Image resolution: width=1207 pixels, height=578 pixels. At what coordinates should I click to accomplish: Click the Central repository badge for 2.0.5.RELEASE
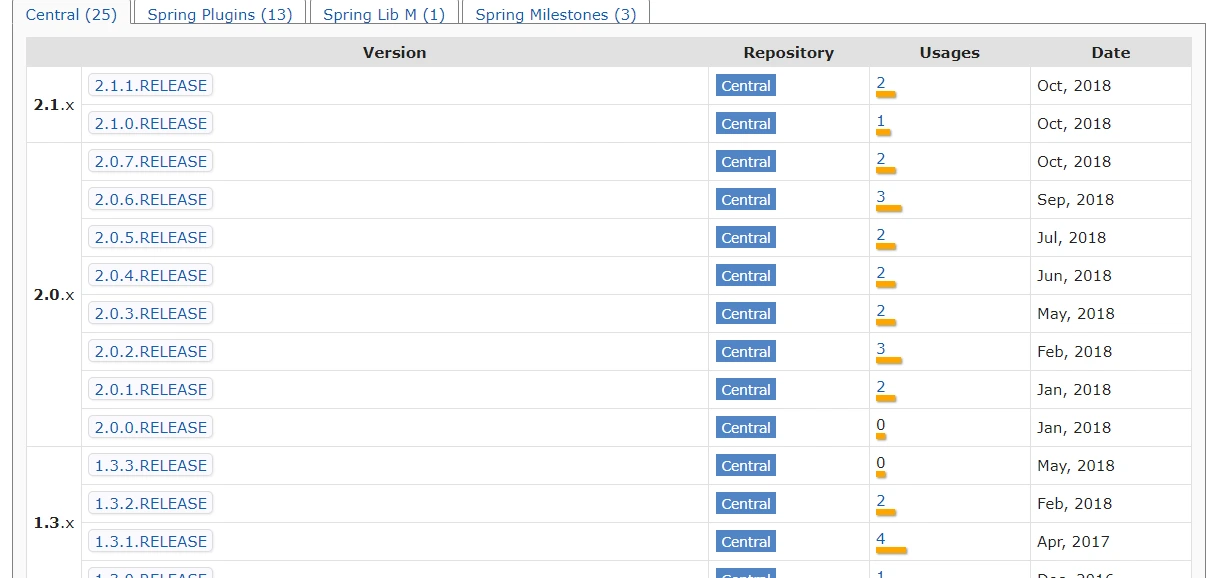[x=746, y=238]
